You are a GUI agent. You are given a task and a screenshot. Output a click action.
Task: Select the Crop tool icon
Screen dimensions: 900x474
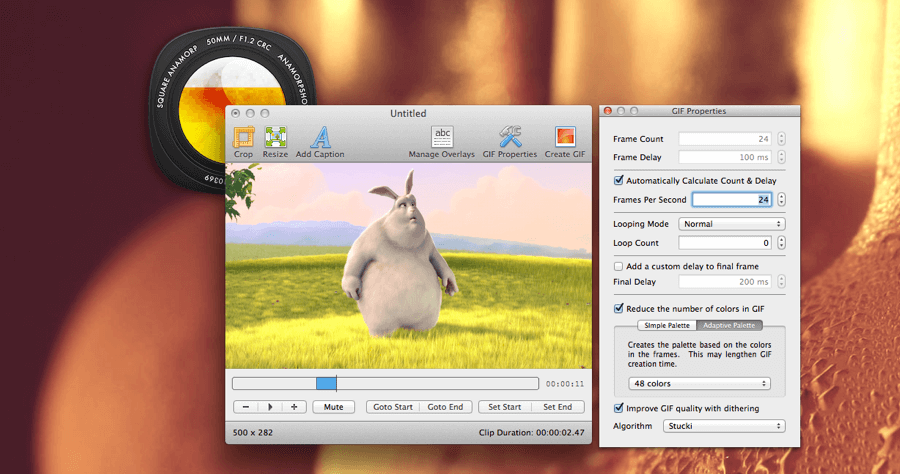243,138
